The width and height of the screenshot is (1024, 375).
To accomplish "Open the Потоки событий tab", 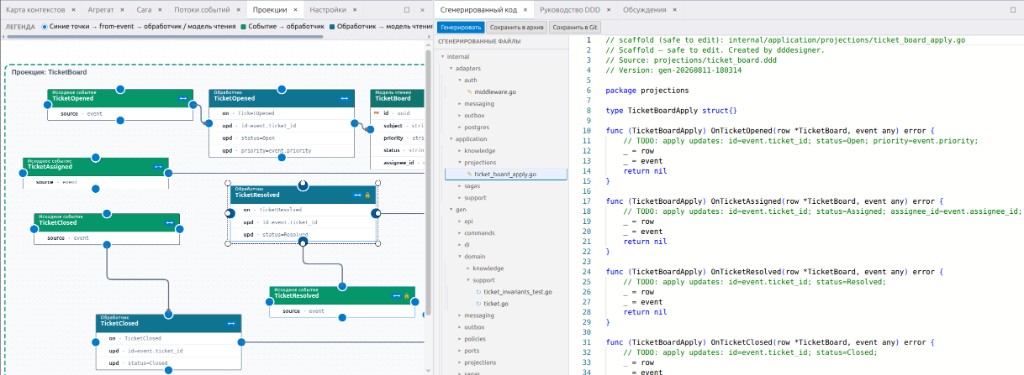I will tap(202, 10).
